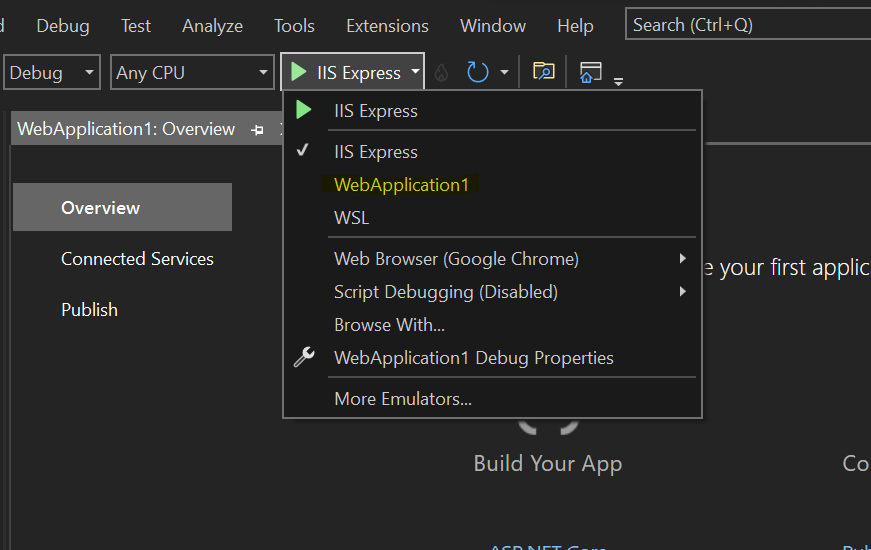Open the toolbar overflow options arrow

coord(618,81)
